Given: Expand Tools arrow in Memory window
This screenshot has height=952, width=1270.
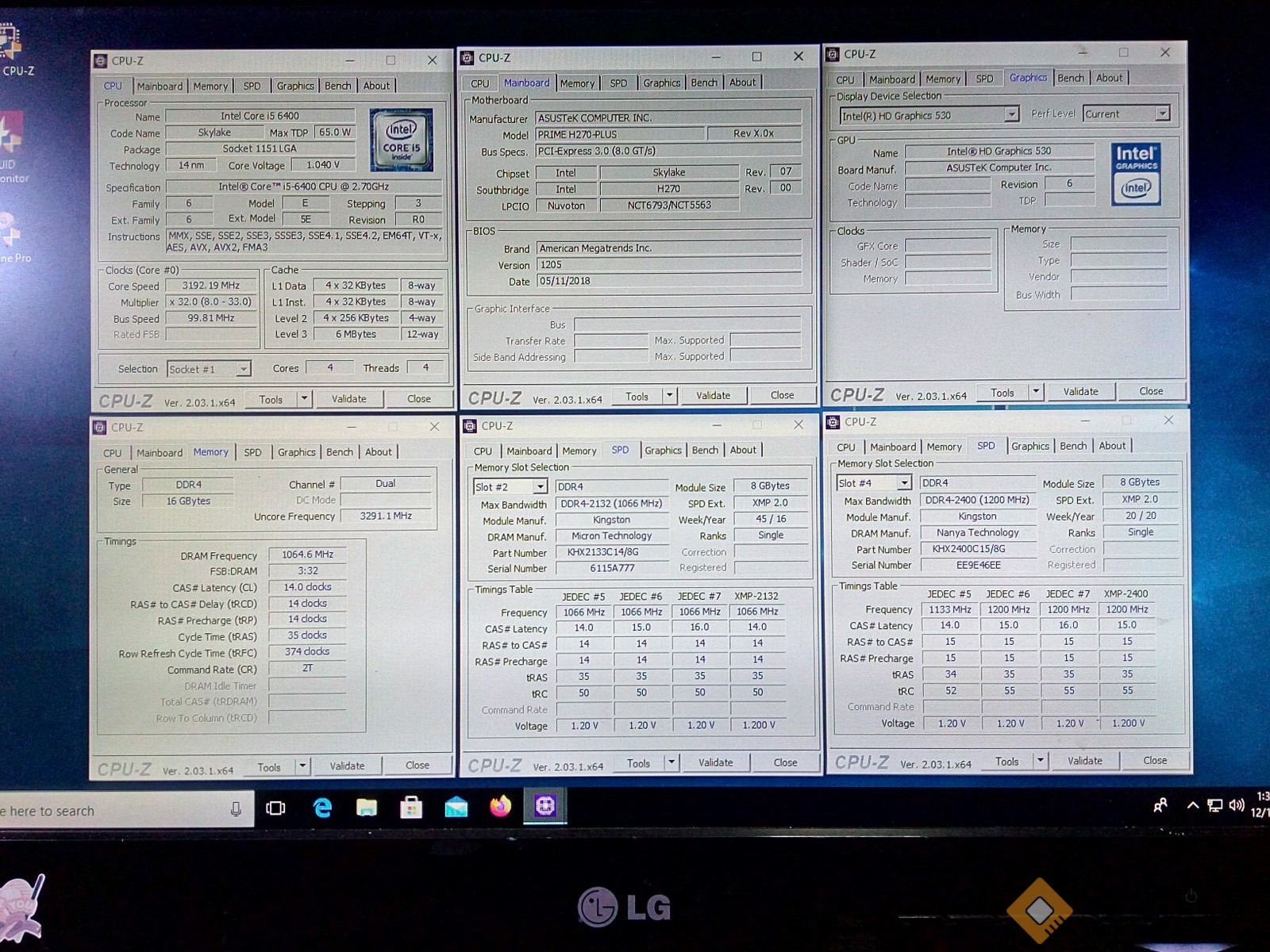Looking at the screenshot, I should 302,766.
